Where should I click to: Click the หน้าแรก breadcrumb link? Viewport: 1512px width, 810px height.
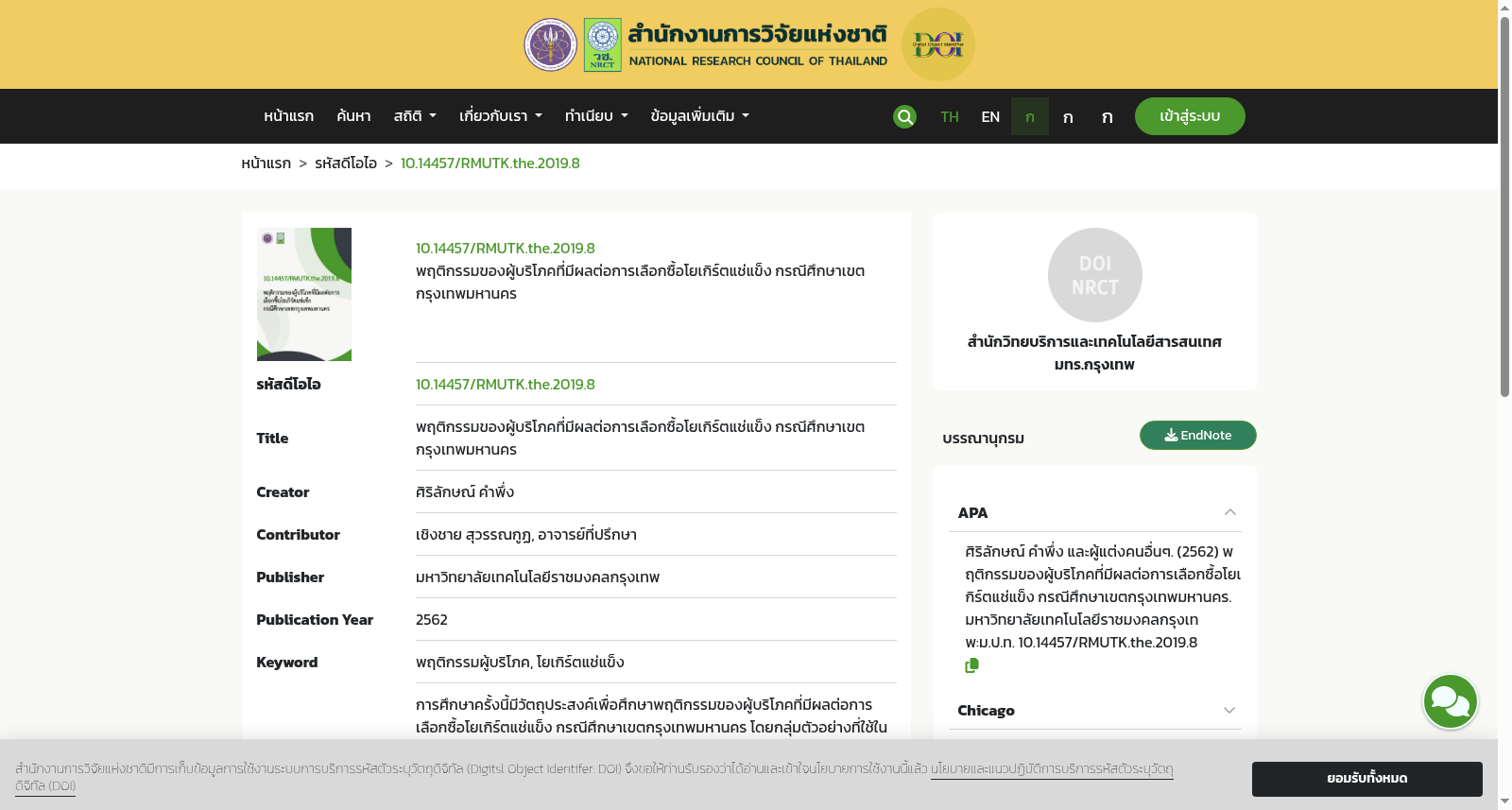266,163
